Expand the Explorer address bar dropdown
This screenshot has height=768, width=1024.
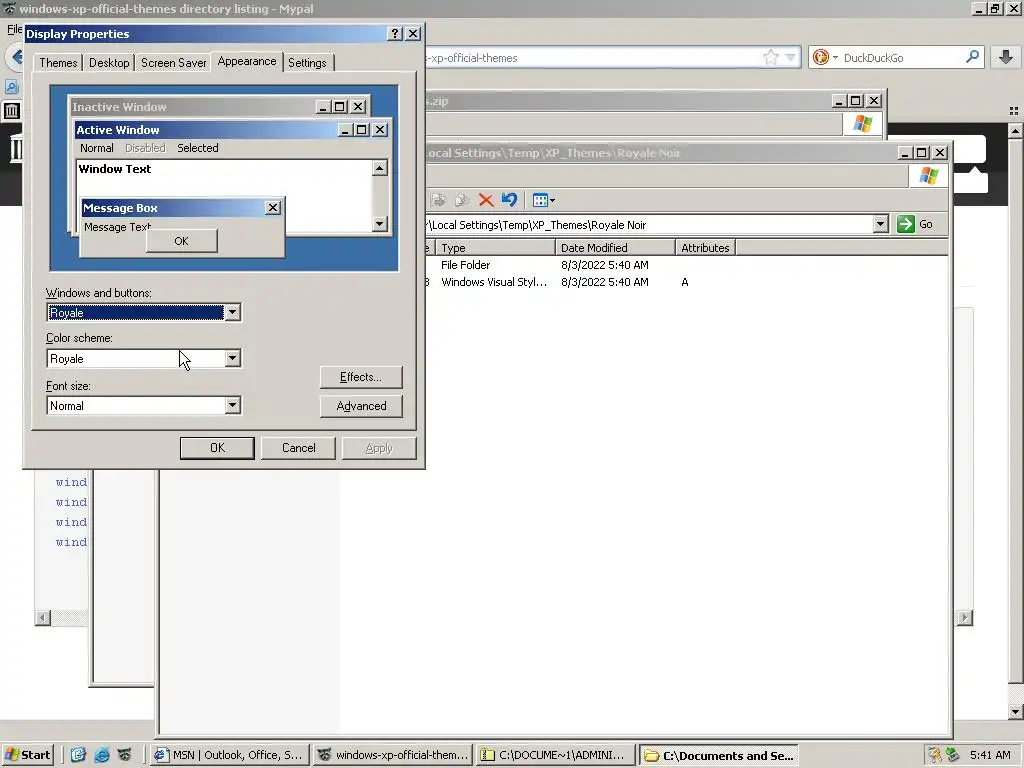(x=880, y=224)
